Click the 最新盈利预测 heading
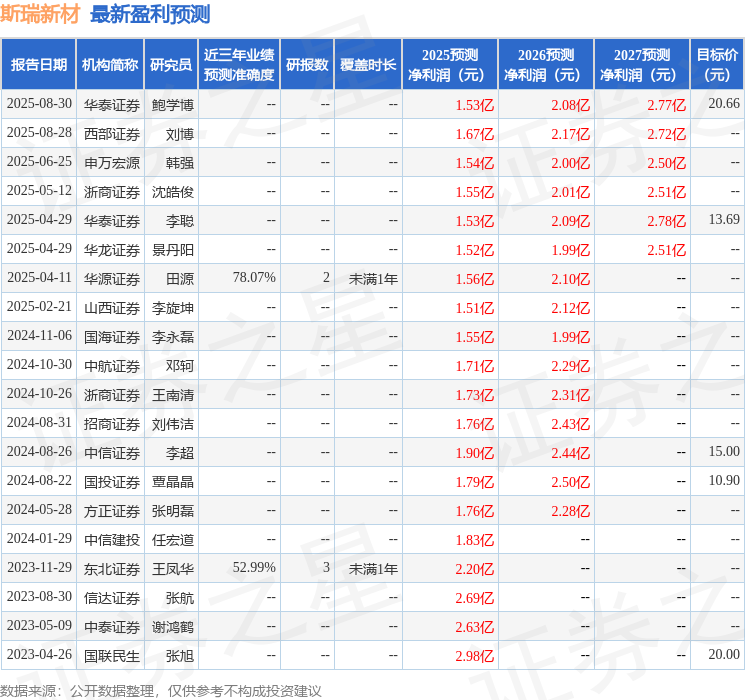Image resolution: width=745 pixels, height=700 pixels. (150, 14)
